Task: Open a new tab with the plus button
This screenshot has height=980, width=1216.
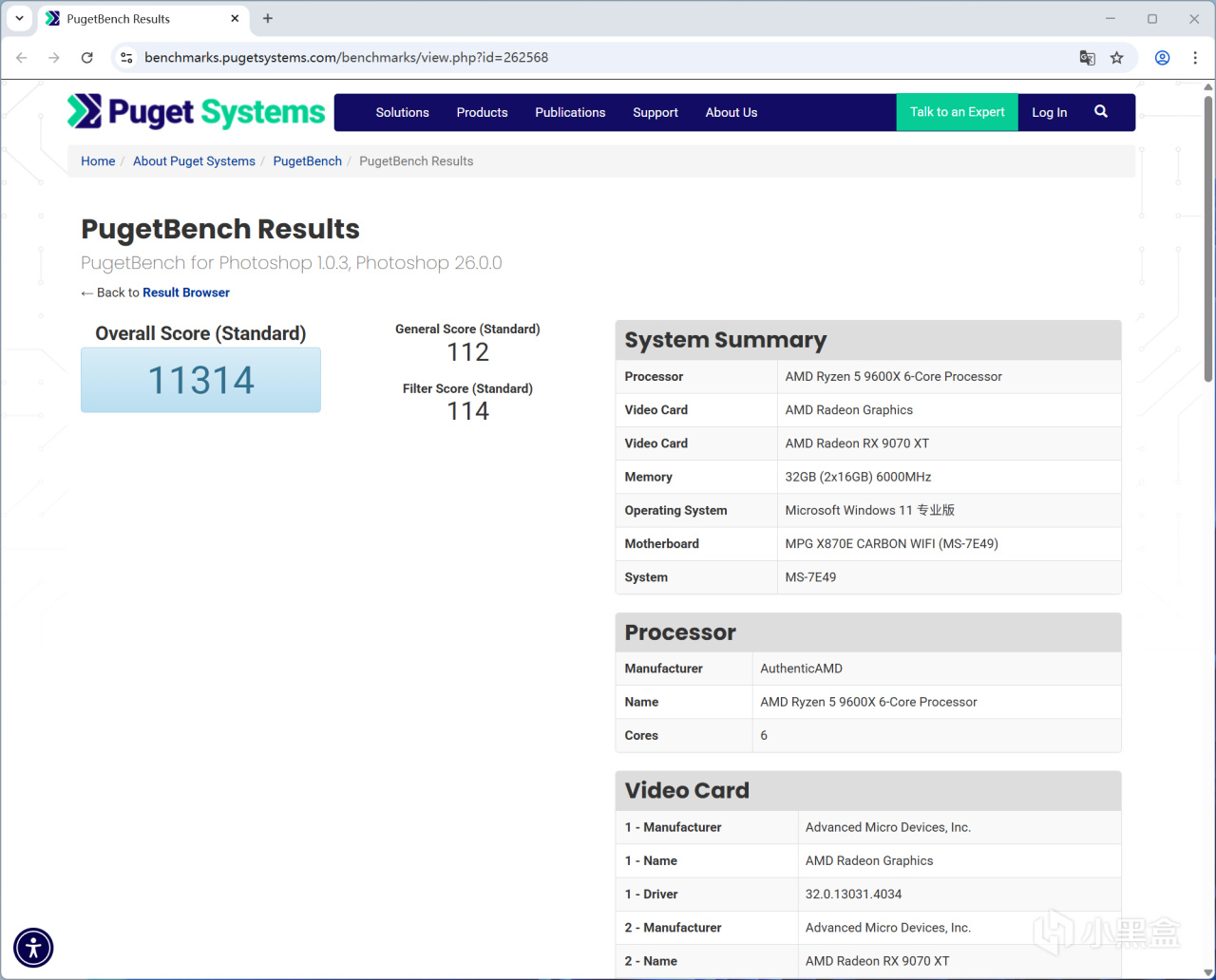Action: [x=268, y=19]
